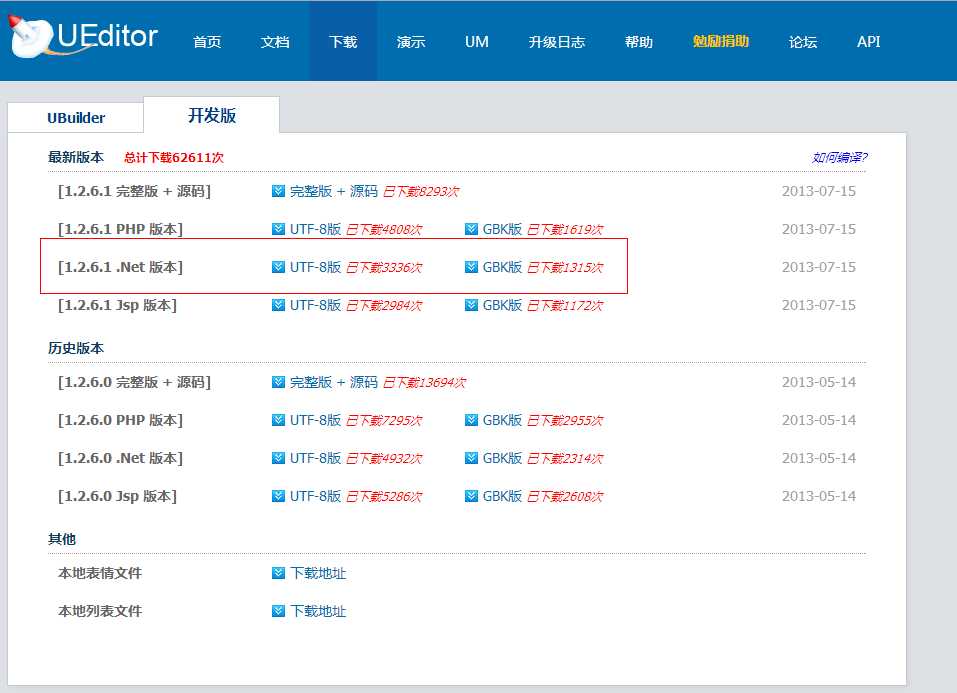Click download icon for 1.2.6.1 .Net UTF-8版
The image size is (957, 693).
278,267
